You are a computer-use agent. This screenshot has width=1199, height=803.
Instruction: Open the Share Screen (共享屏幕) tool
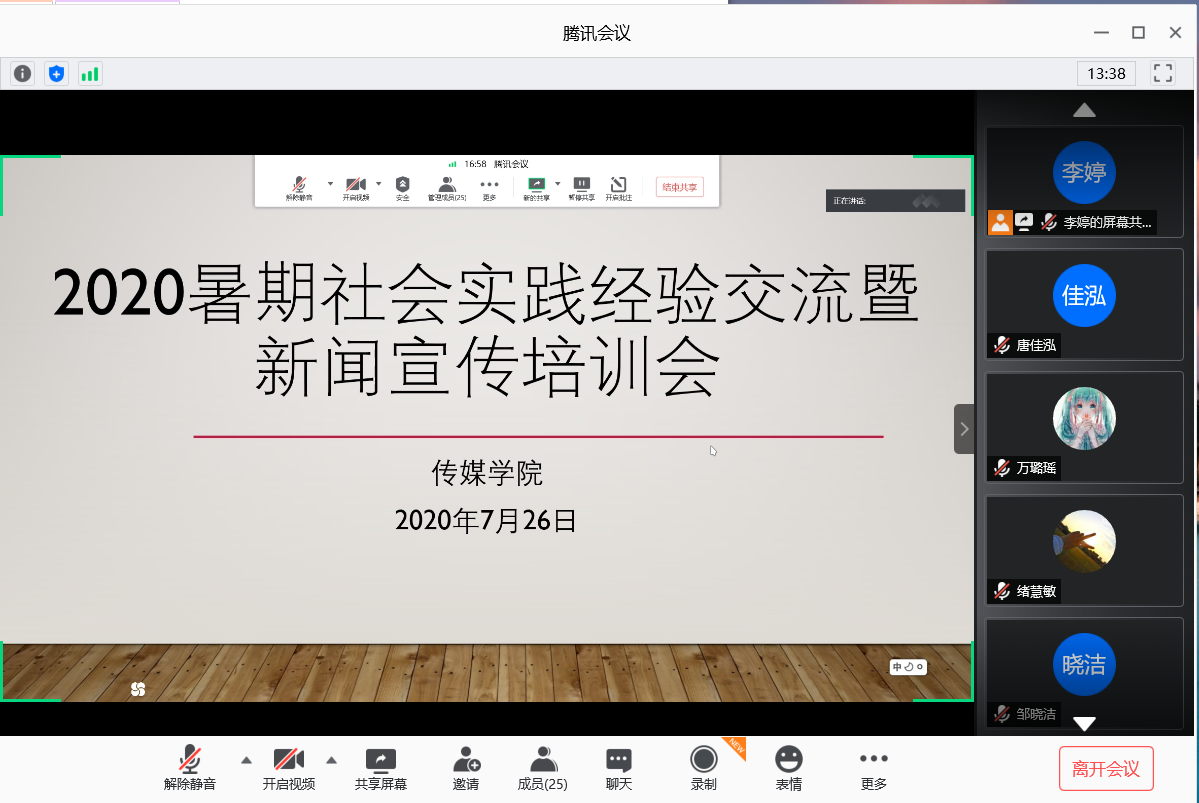click(x=381, y=768)
